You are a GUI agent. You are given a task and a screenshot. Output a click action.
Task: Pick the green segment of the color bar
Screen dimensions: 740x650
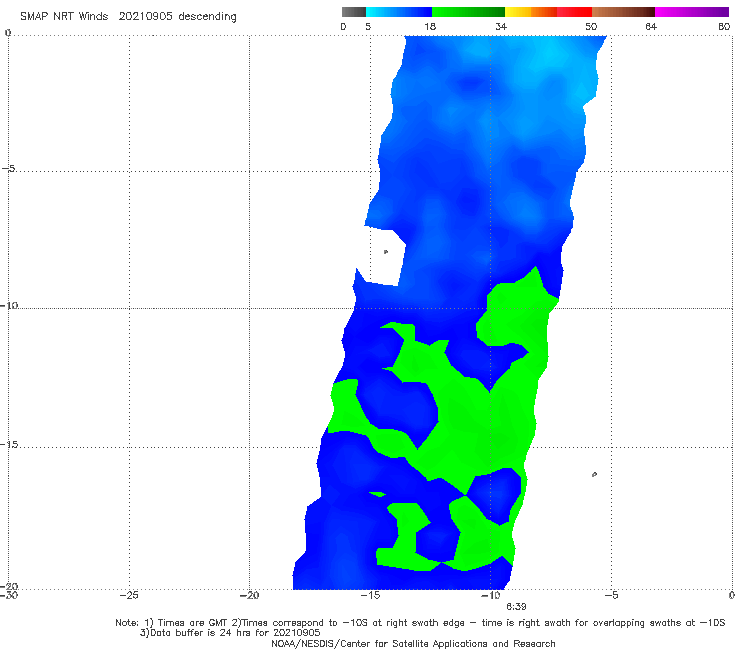pos(468,12)
